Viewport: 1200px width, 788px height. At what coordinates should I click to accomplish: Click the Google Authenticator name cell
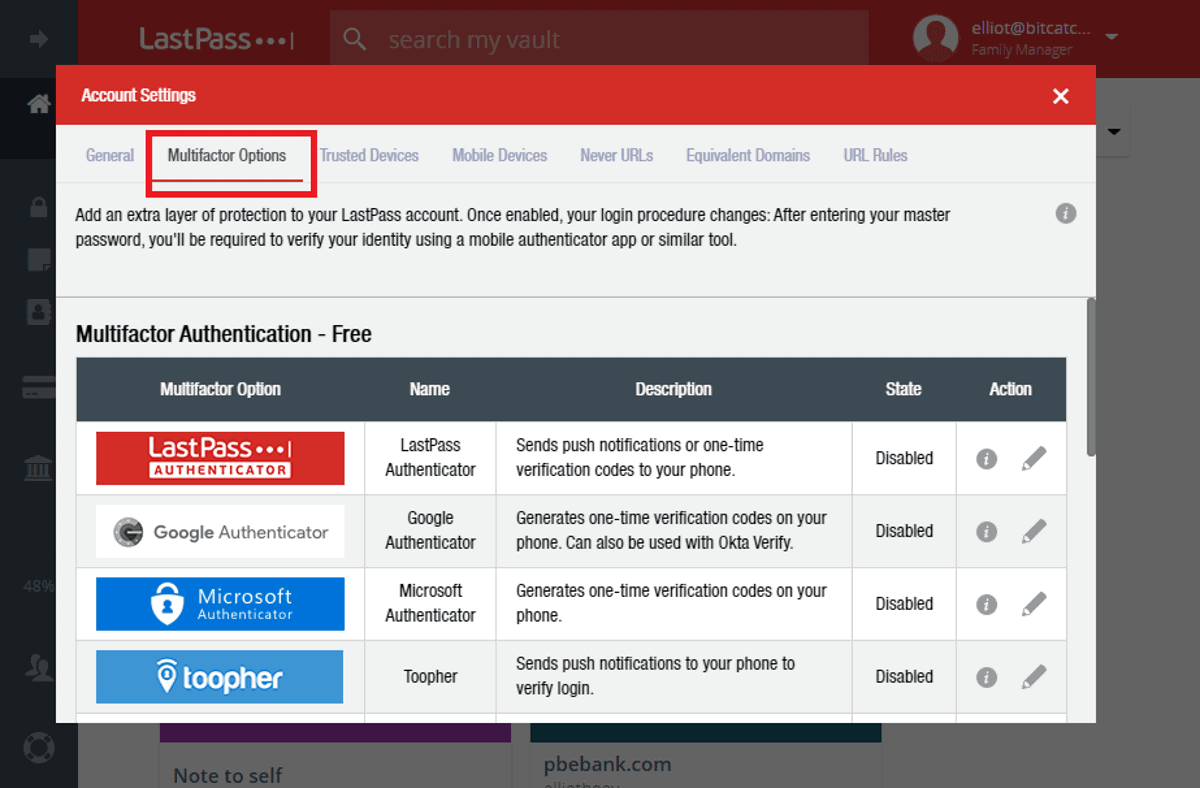coord(430,531)
